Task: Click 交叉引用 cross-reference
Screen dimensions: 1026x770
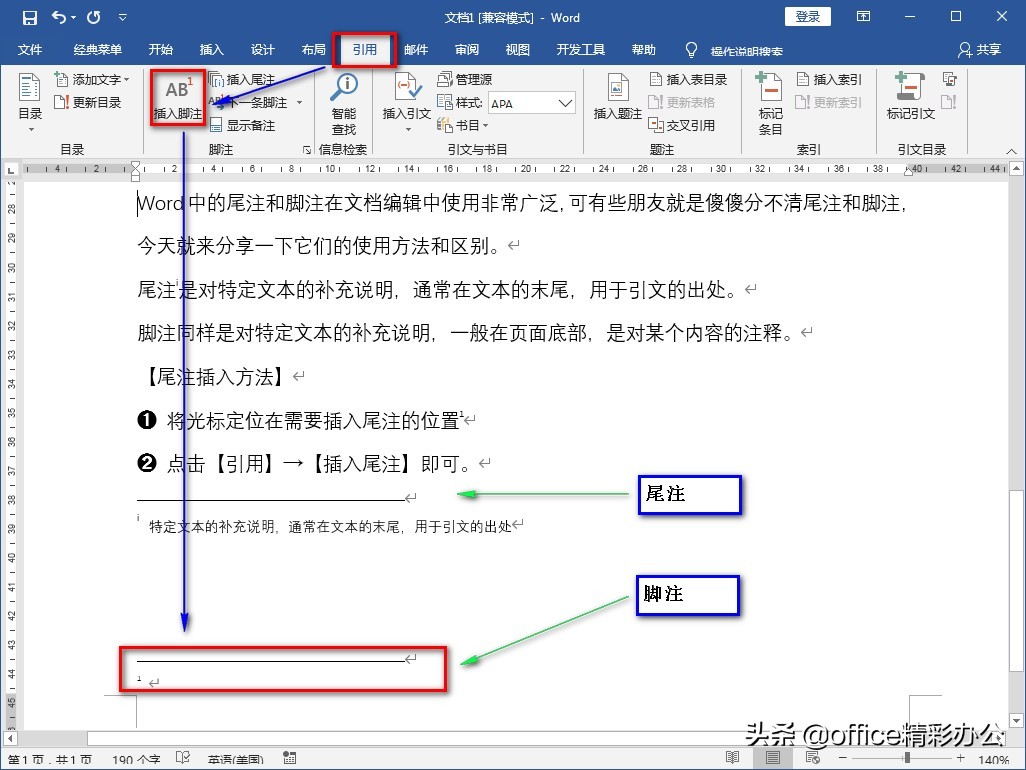Action: pos(682,126)
